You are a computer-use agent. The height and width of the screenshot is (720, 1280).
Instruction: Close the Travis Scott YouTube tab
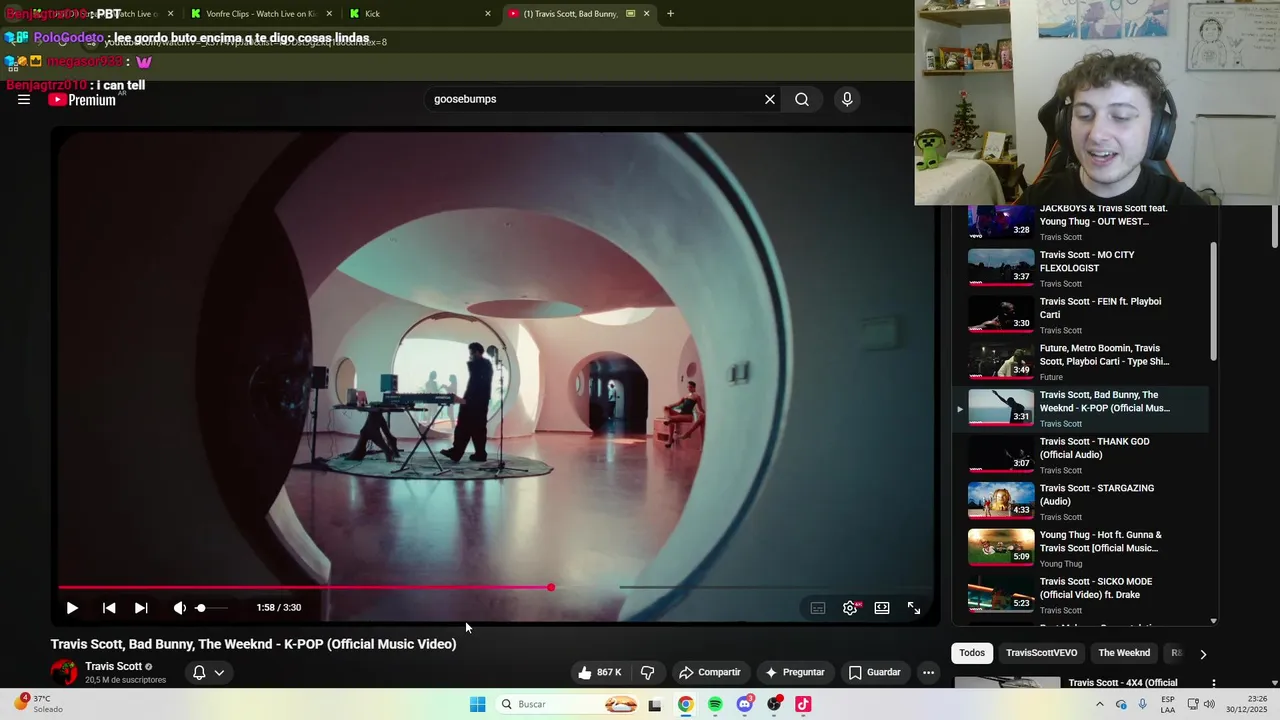click(646, 14)
